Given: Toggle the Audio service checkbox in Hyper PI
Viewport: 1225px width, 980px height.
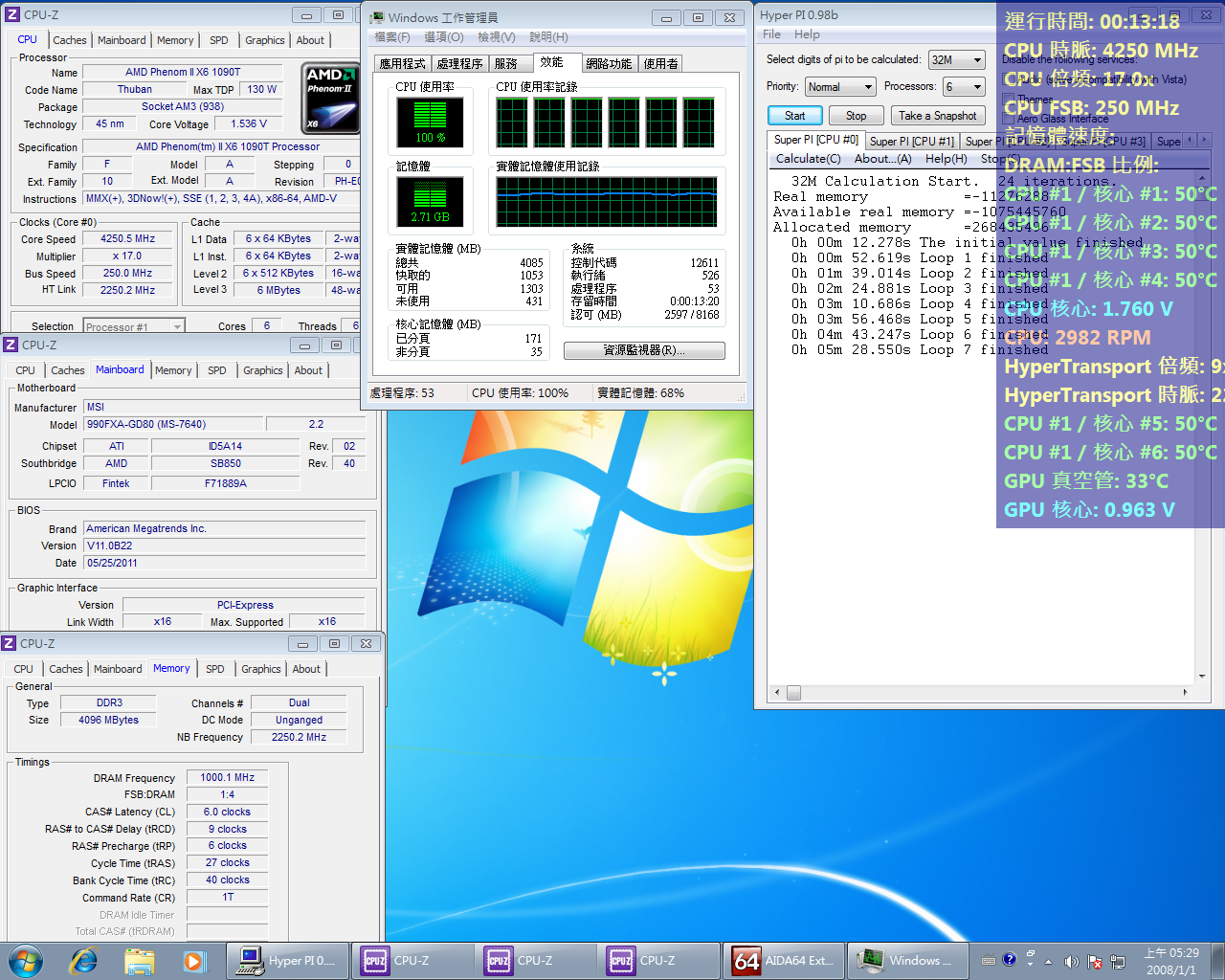Looking at the screenshot, I should point(1009,79).
